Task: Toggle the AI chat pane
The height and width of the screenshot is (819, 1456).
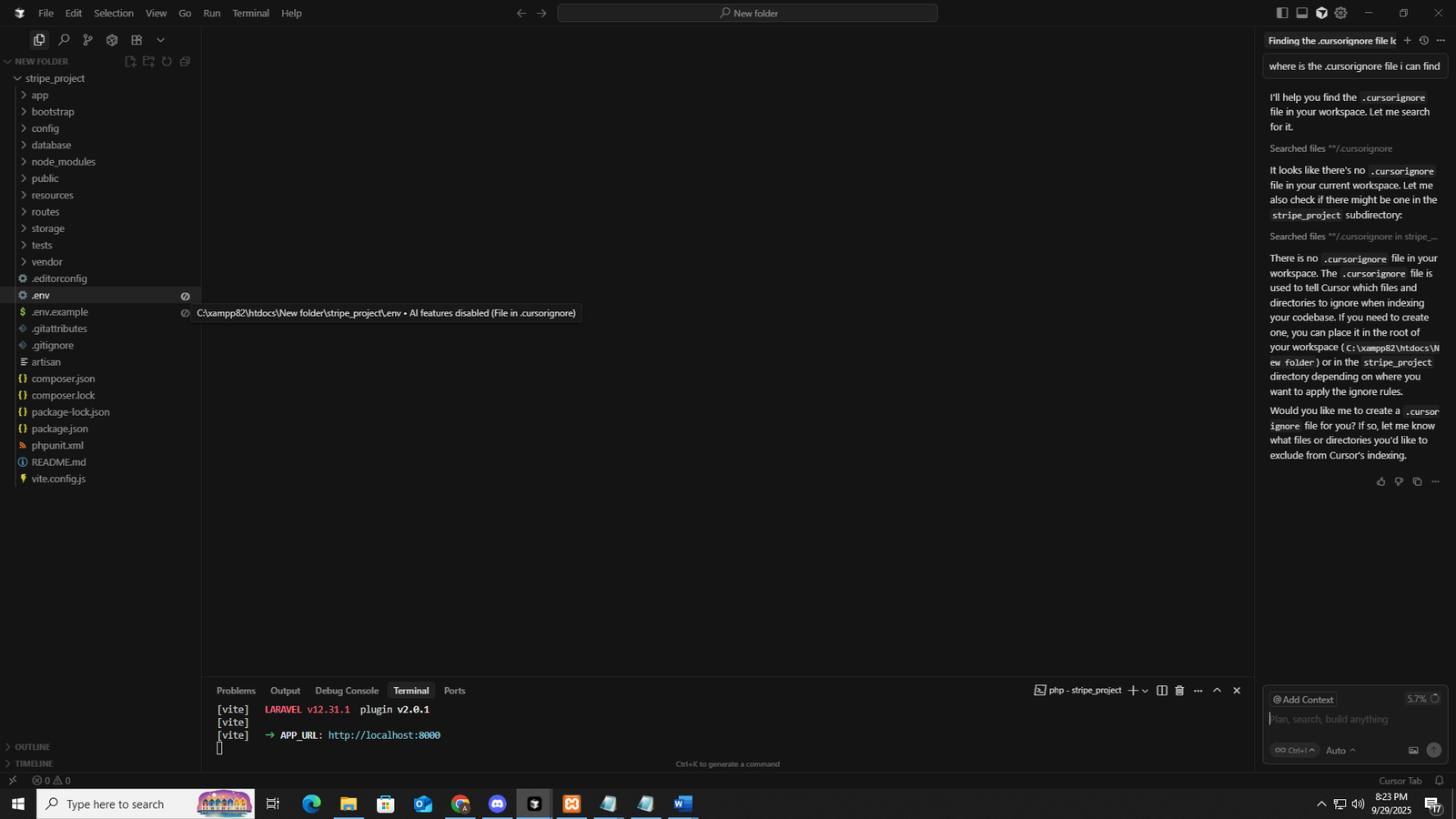Action: [x=1321, y=13]
